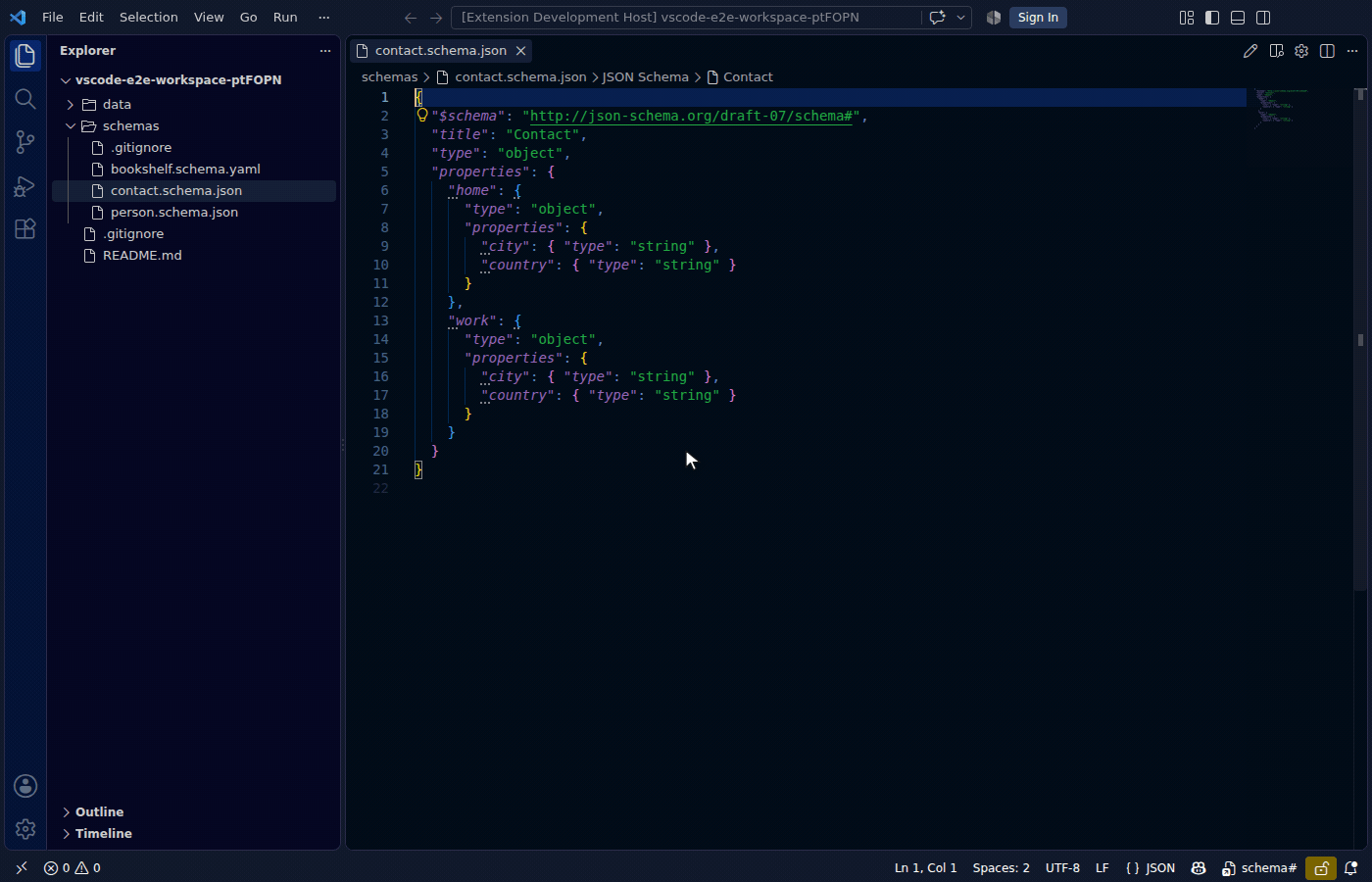The width and height of the screenshot is (1372, 882).
Task: Open notifications bell in status bar
Action: tap(1350, 868)
